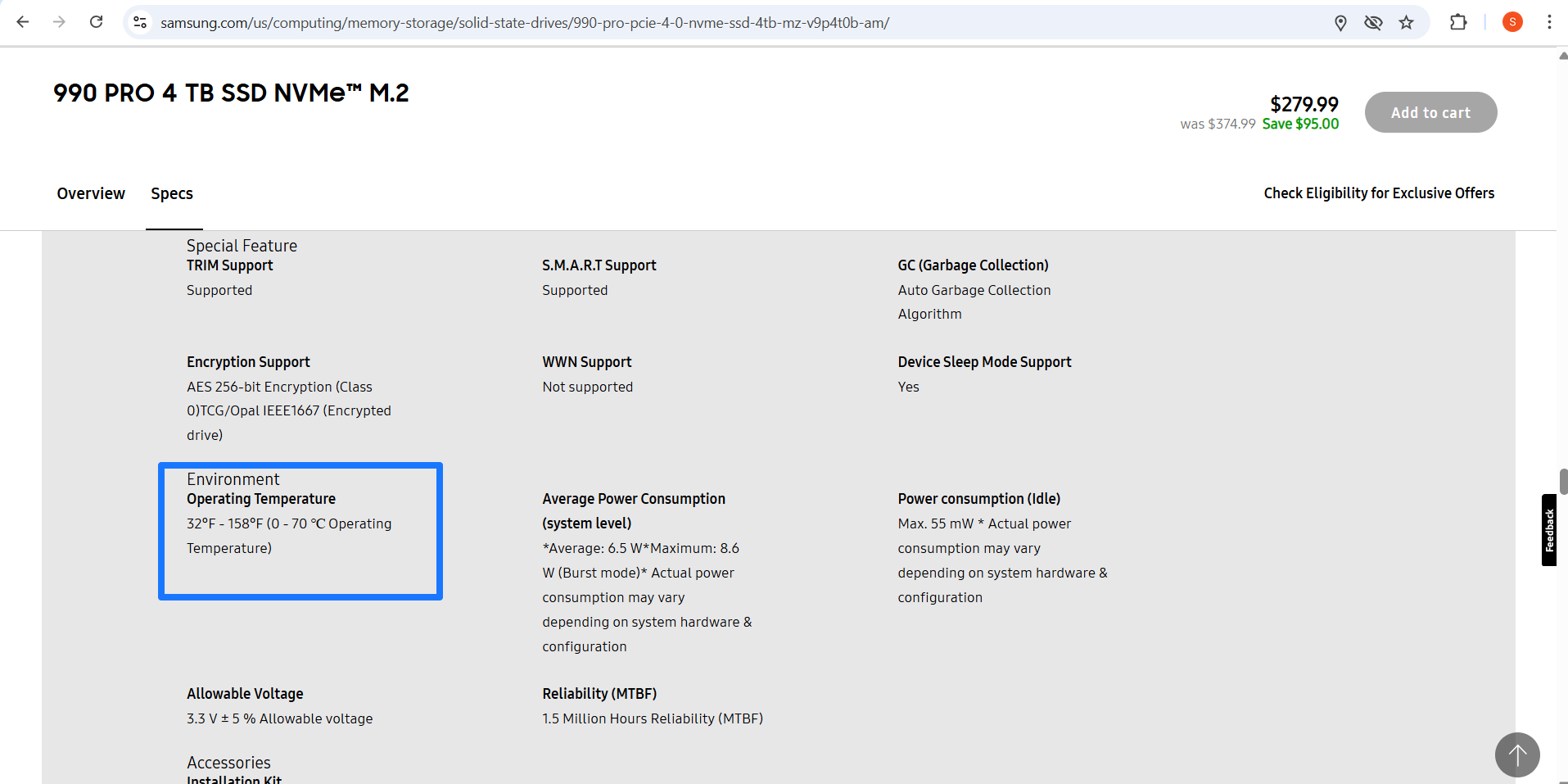
Task: Switch to the Overview tab
Action: pyautogui.click(x=91, y=193)
